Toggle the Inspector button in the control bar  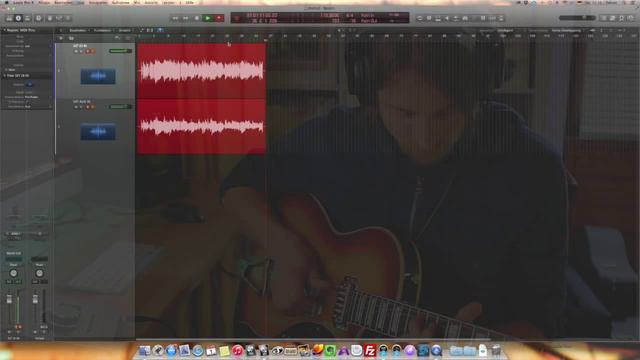[x=18, y=18]
